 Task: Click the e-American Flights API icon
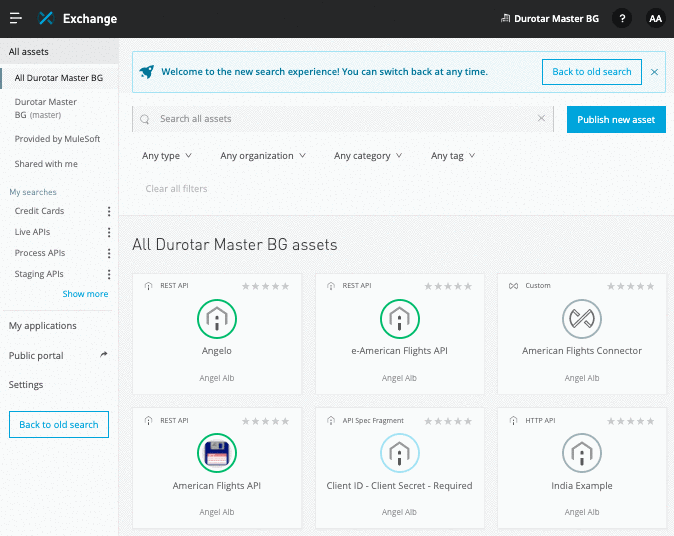[x=399, y=319]
